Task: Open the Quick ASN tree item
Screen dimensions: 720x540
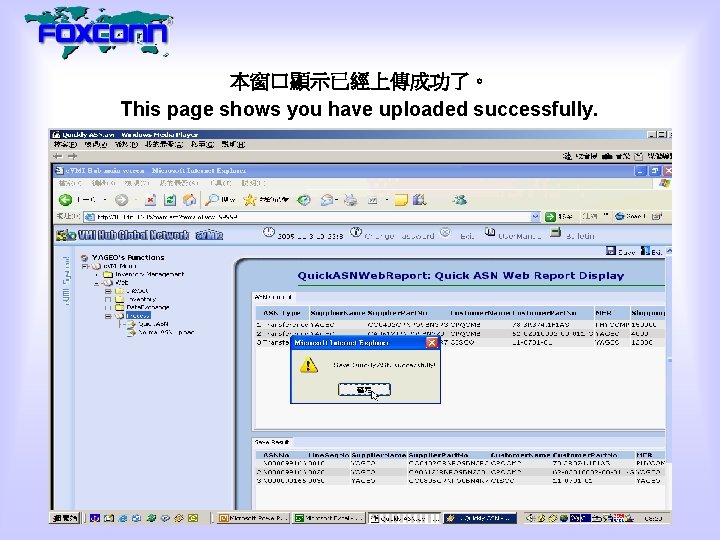Action: tap(153, 324)
